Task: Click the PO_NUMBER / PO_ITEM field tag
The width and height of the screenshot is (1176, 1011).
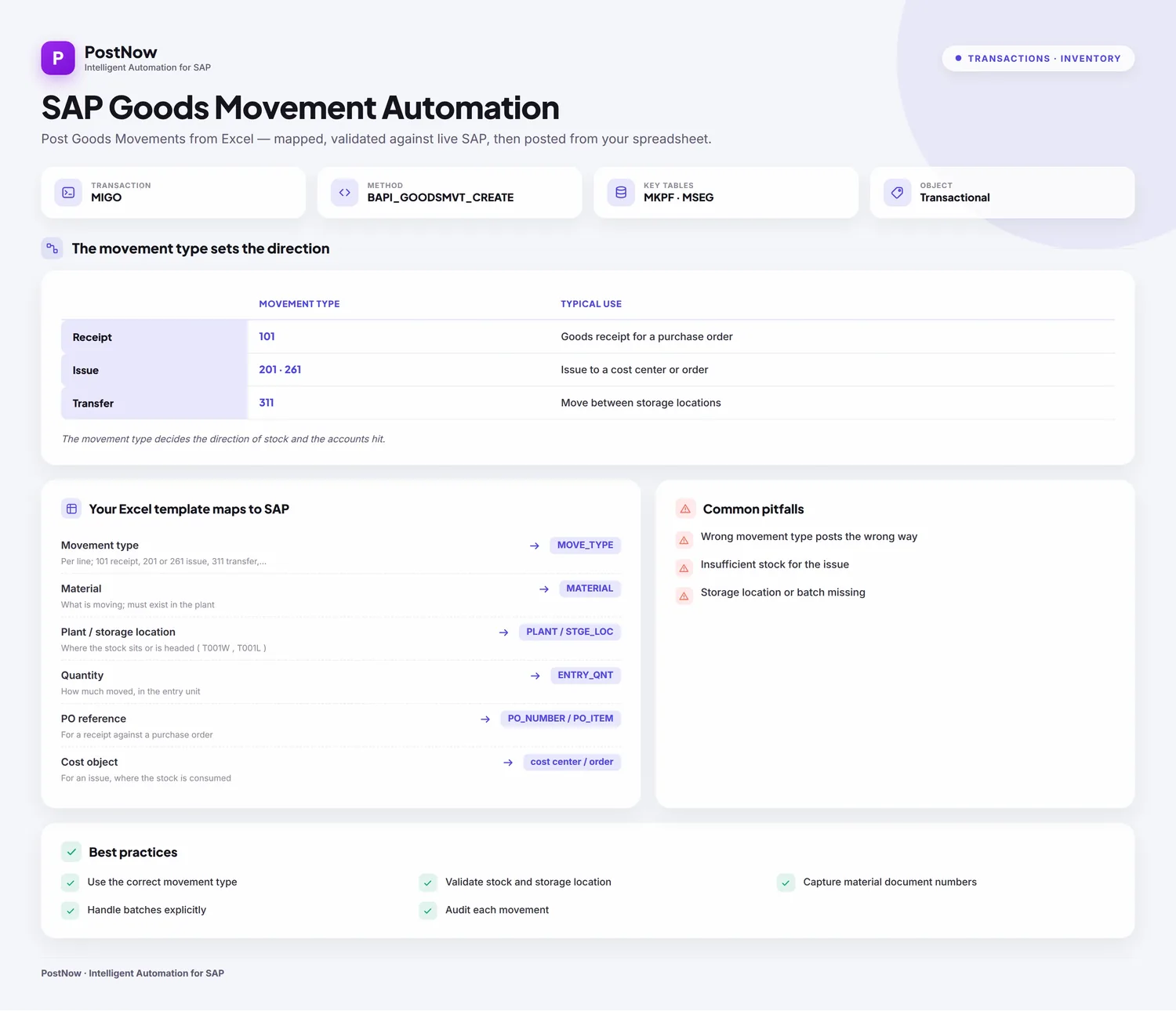Action: click(x=561, y=719)
